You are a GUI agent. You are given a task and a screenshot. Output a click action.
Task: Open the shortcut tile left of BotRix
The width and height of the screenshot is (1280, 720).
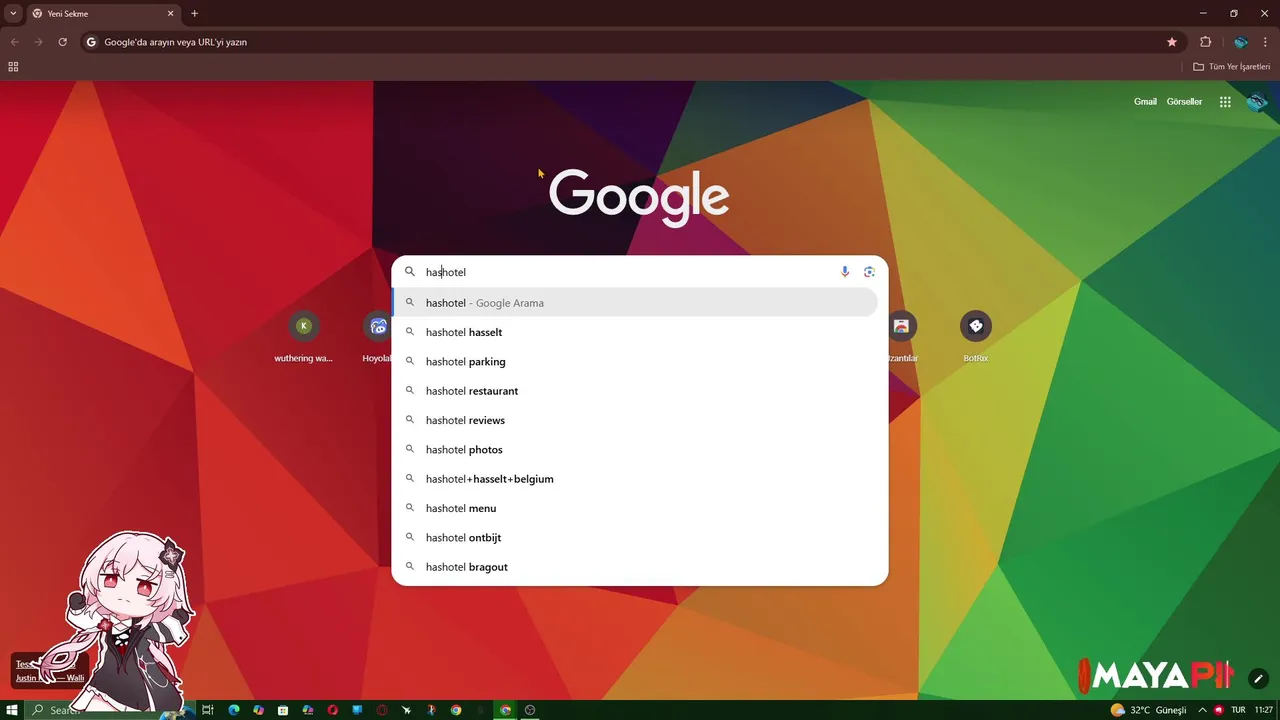pos(902,337)
